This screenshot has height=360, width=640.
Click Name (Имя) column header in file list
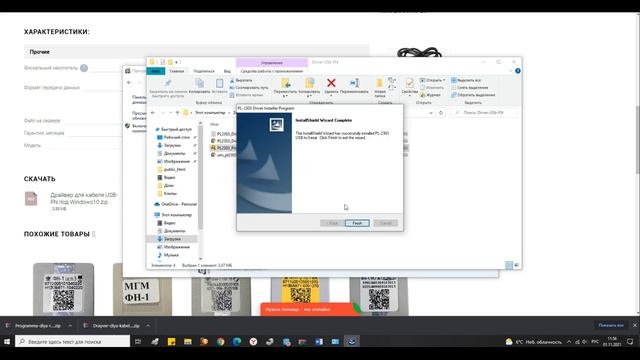pyautogui.click(x=214, y=124)
